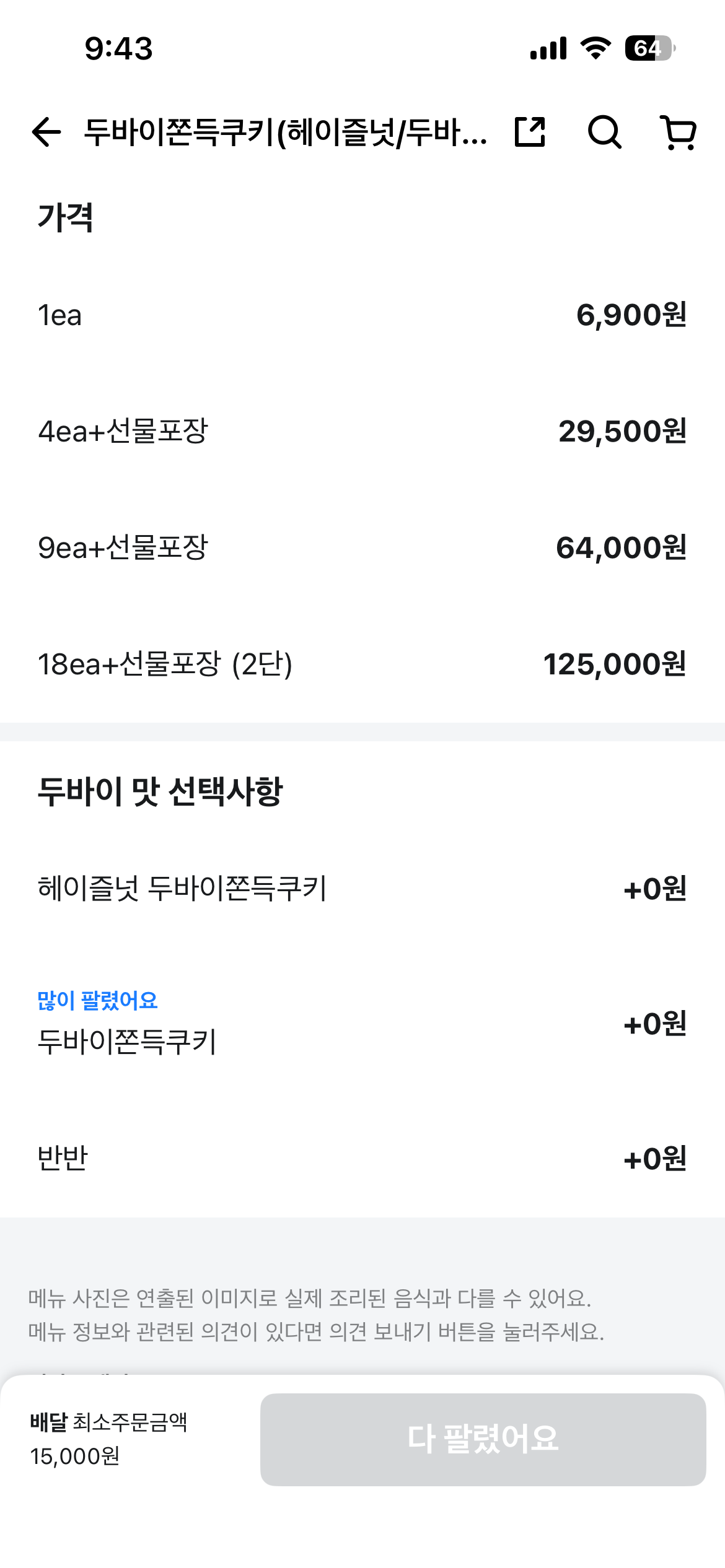Screen dimensions: 725x1568
Task: Pick the 18ea+선물포장 (2단) option
Action: (362, 664)
